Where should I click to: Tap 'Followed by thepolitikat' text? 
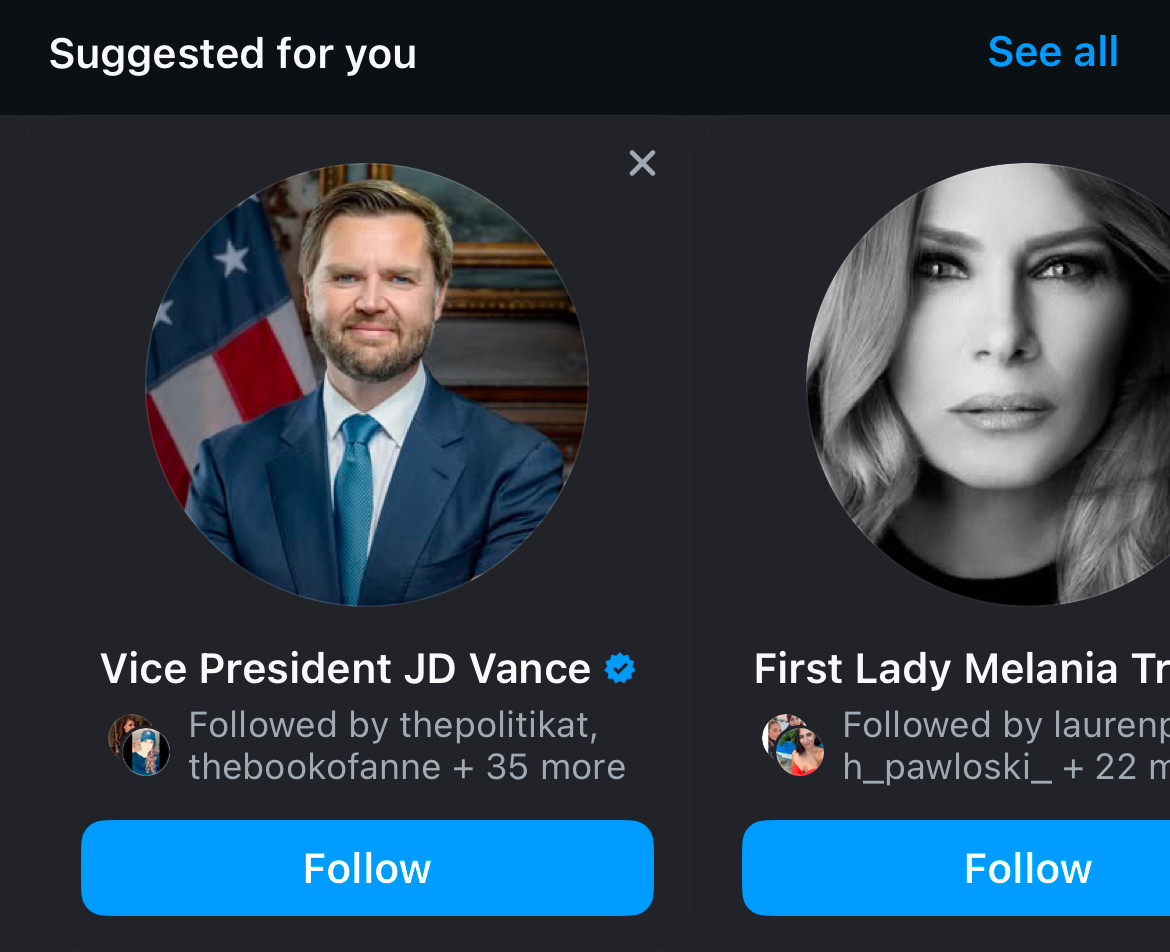coord(393,725)
